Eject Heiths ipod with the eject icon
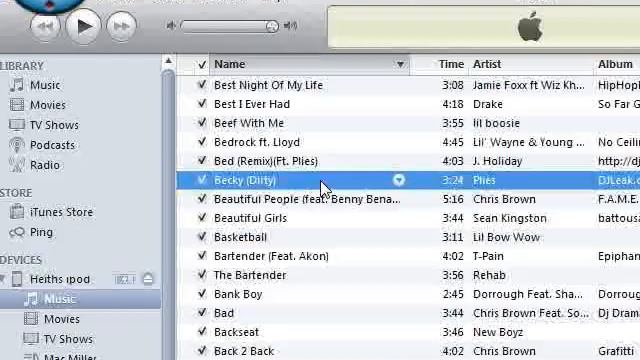The image size is (640, 360). [148, 279]
